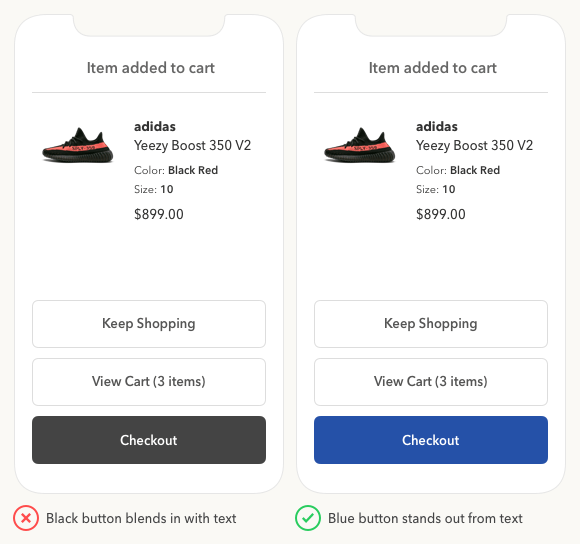Open View Cart (3 items) in left phone
Image resolution: width=580 pixels, height=544 pixels.
click(x=149, y=382)
